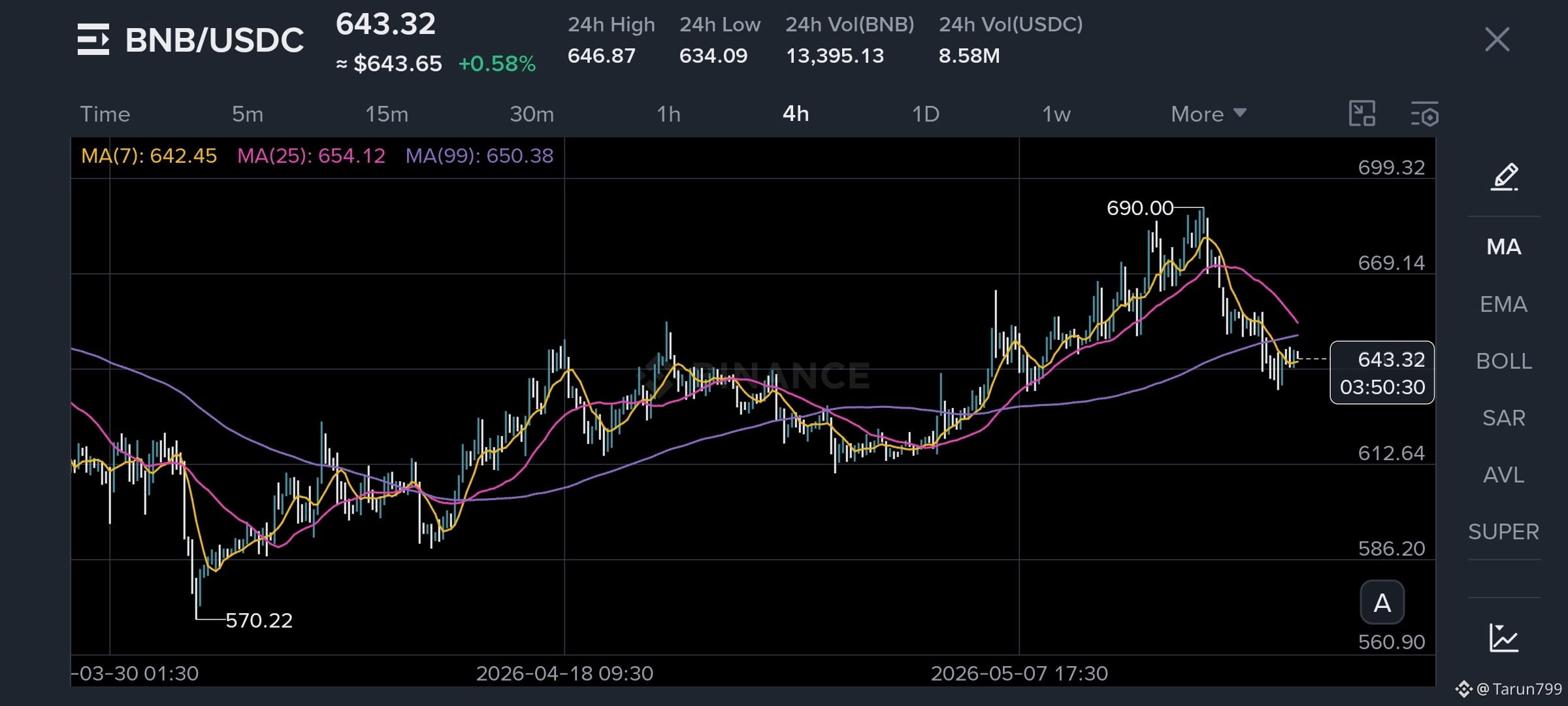Select the Time chart interval
The image size is (1568, 706).
(x=105, y=114)
